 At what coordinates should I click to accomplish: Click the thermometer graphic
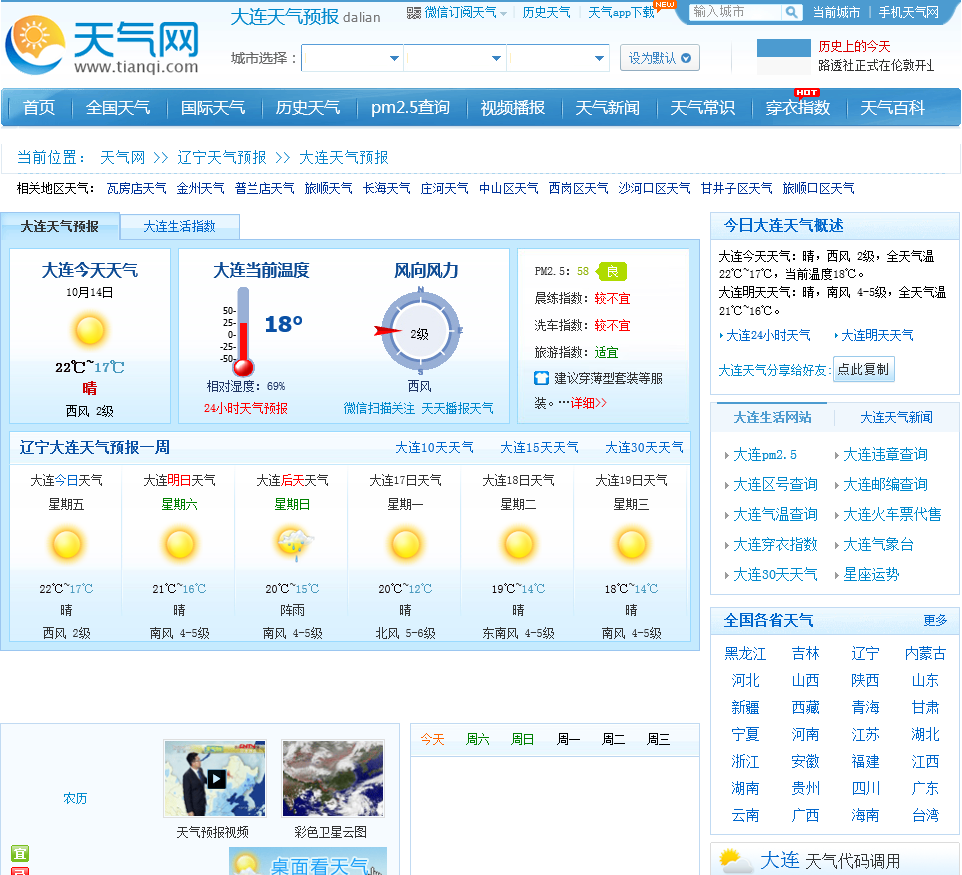tap(243, 331)
